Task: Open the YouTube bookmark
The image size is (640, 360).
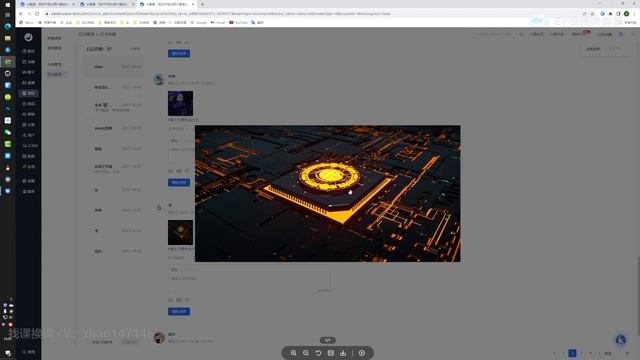Action: [238, 22]
